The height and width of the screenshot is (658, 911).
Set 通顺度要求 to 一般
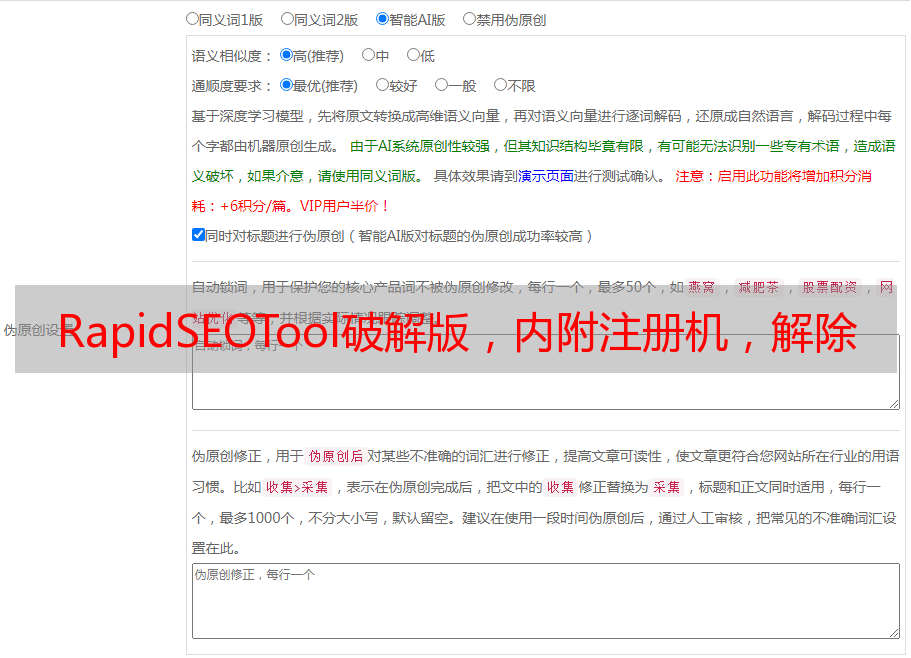point(442,85)
